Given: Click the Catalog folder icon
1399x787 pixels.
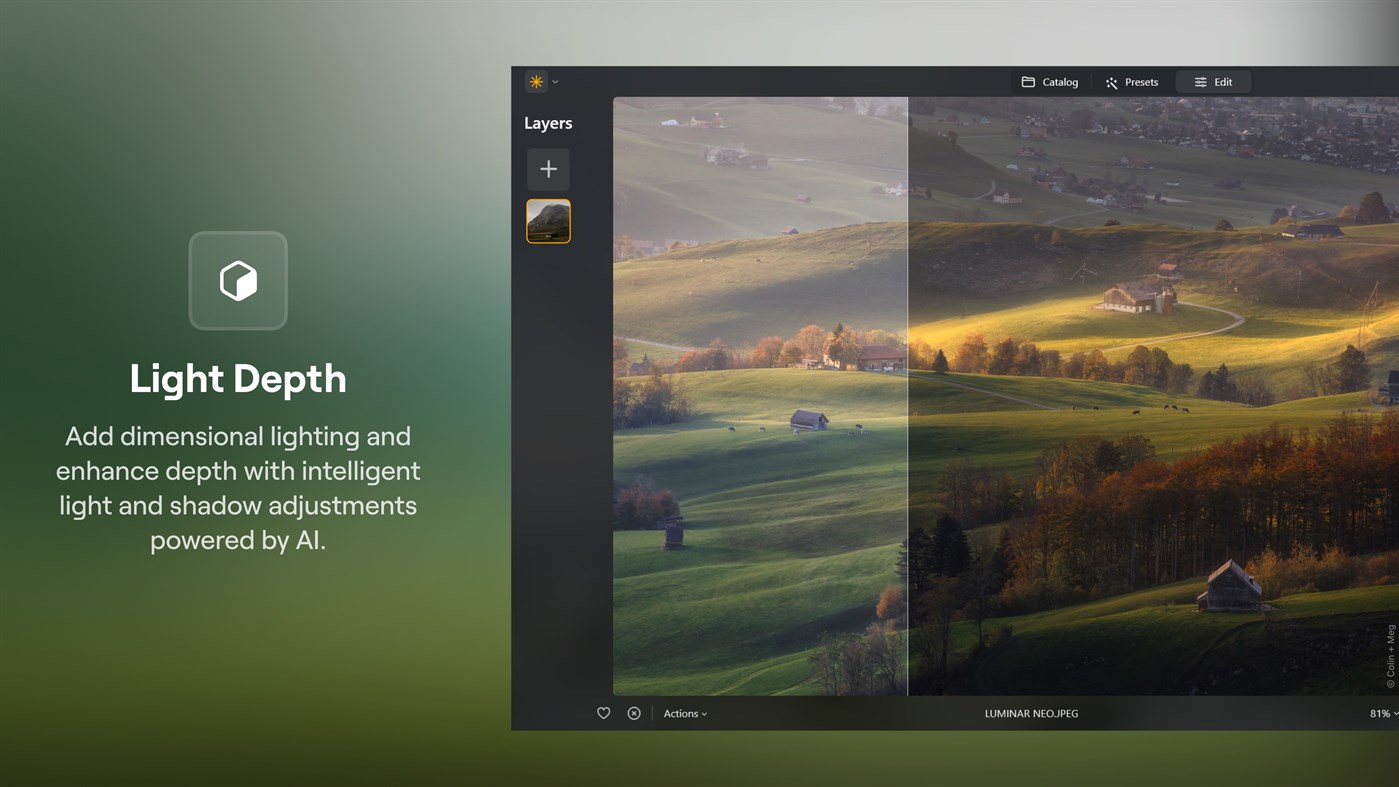Looking at the screenshot, I should click(1029, 81).
